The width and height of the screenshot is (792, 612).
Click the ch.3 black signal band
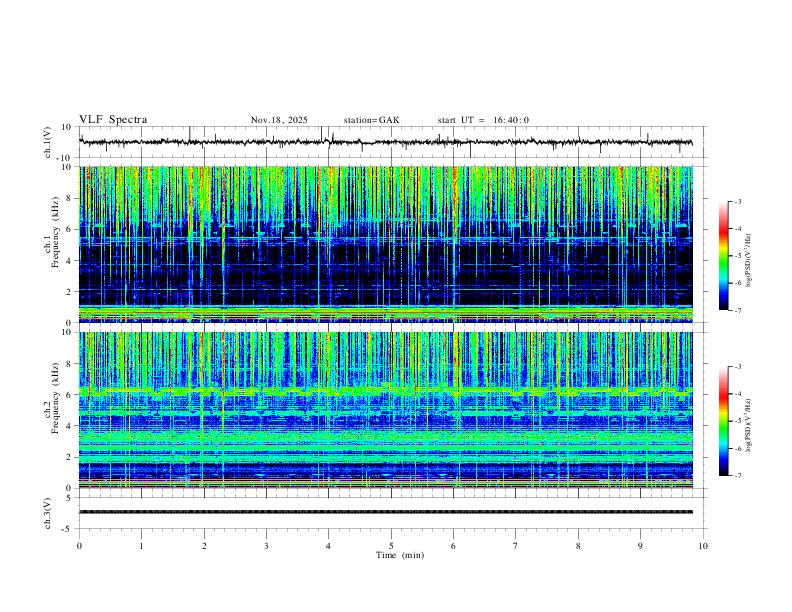click(386, 512)
